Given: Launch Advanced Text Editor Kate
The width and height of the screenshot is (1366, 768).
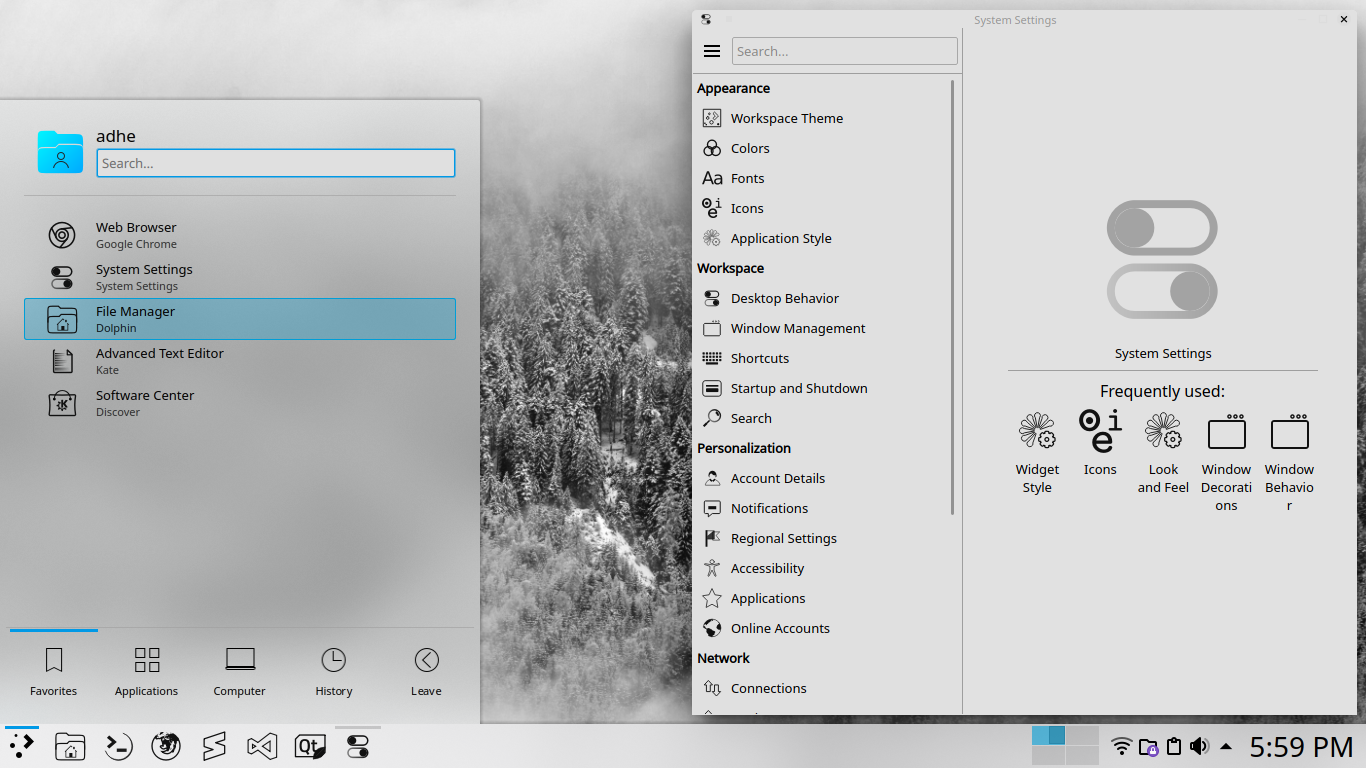Looking at the screenshot, I should pyautogui.click(x=240, y=361).
